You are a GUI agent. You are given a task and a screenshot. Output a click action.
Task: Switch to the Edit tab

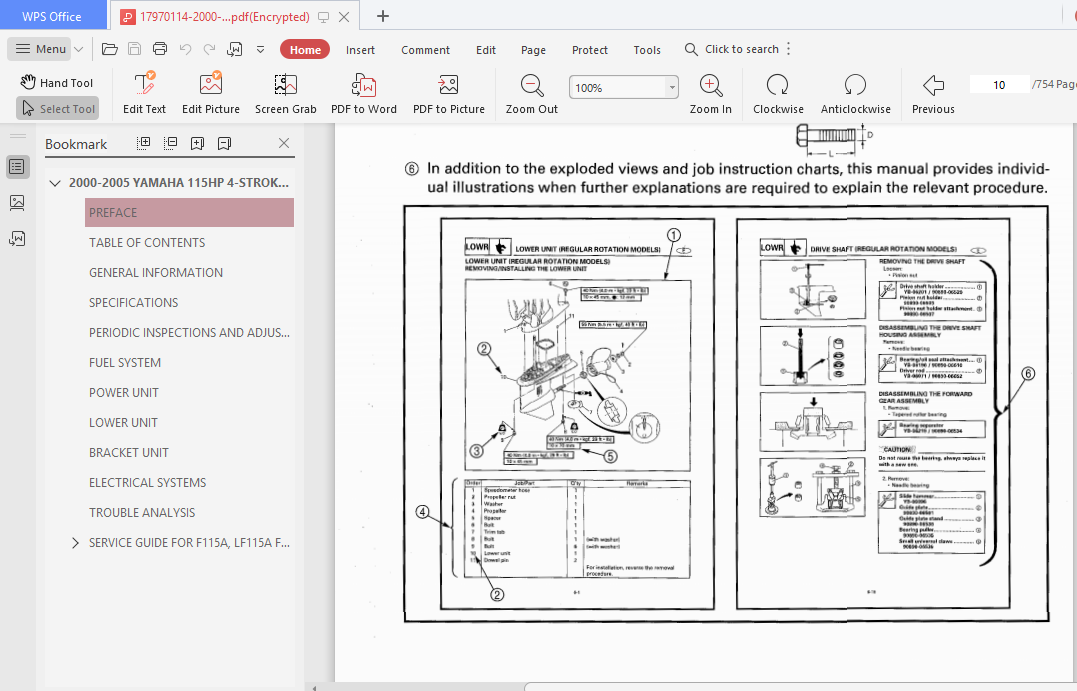pos(486,50)
